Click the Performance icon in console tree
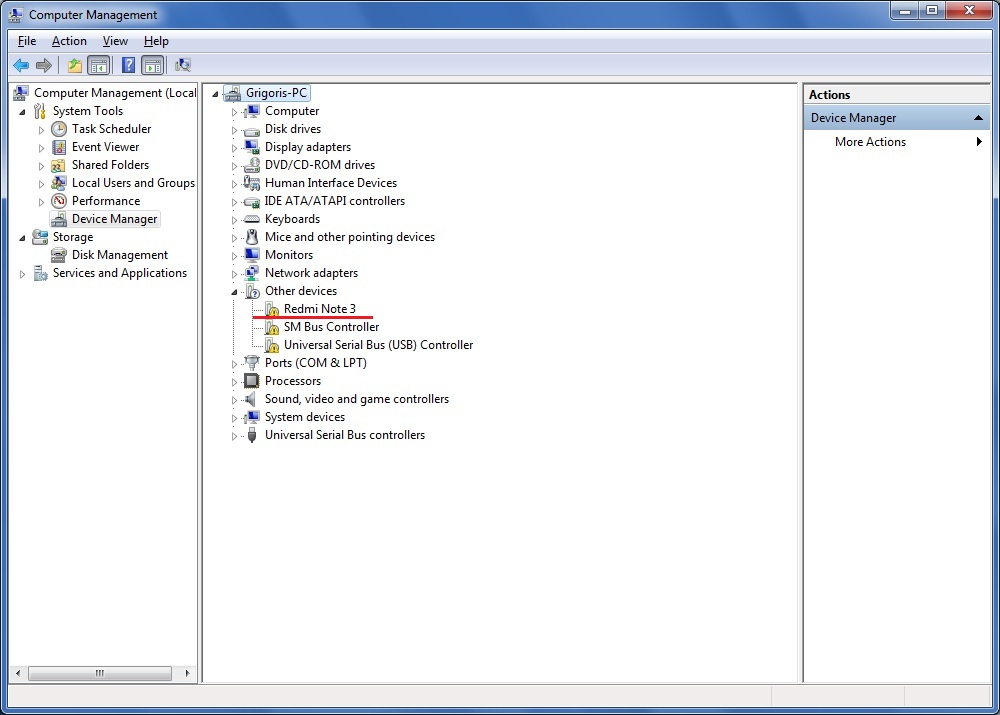Viewport: 1000px width, 715px height. tap(59, 201)
